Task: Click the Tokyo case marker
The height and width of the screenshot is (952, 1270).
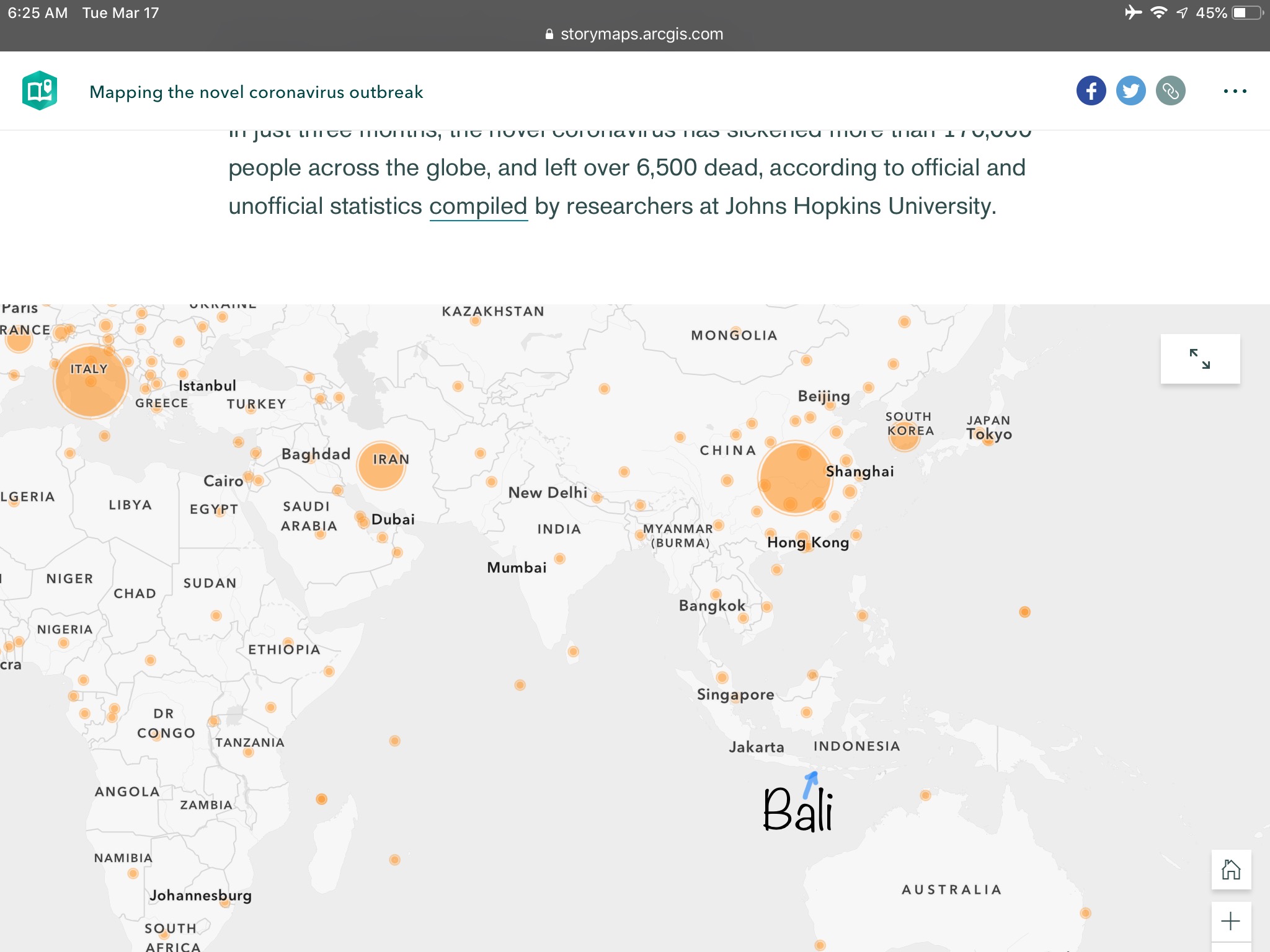Action: (x=988, y=440)
